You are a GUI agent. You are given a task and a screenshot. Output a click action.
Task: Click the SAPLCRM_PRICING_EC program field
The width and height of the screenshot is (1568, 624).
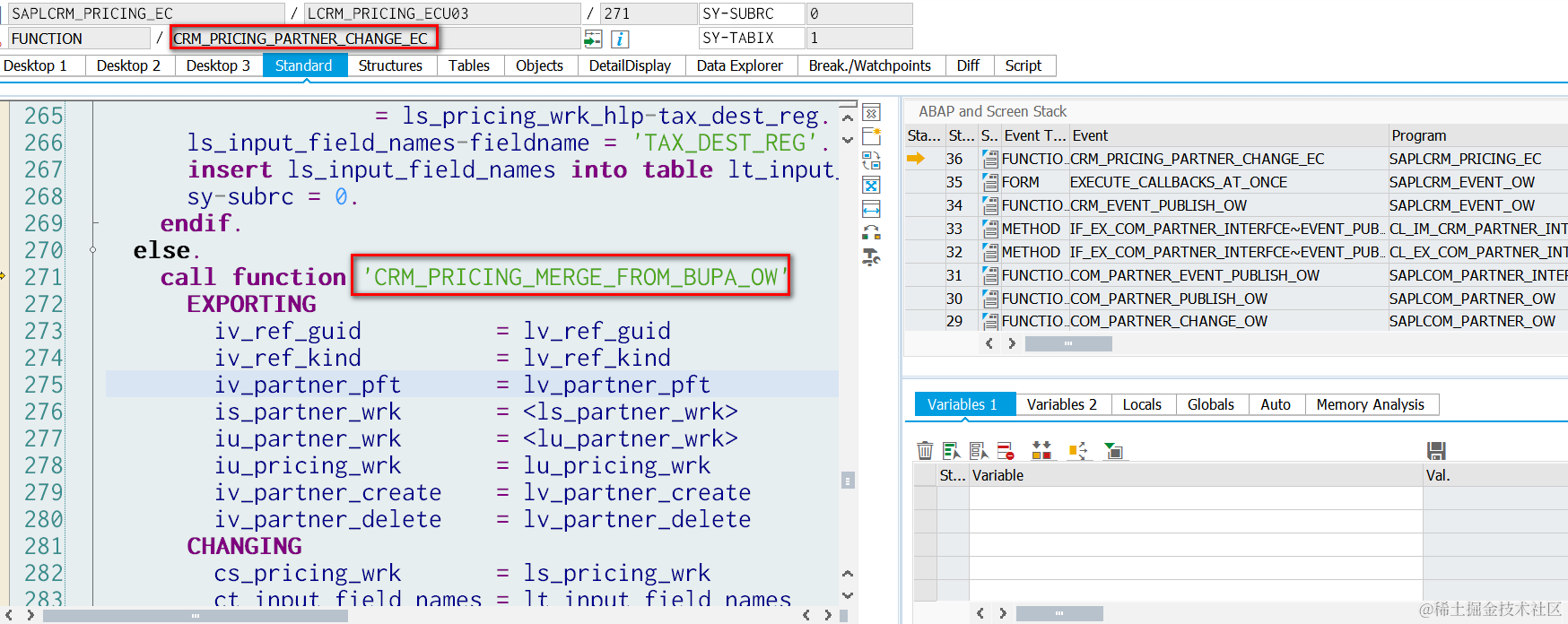tap(146, 13)
